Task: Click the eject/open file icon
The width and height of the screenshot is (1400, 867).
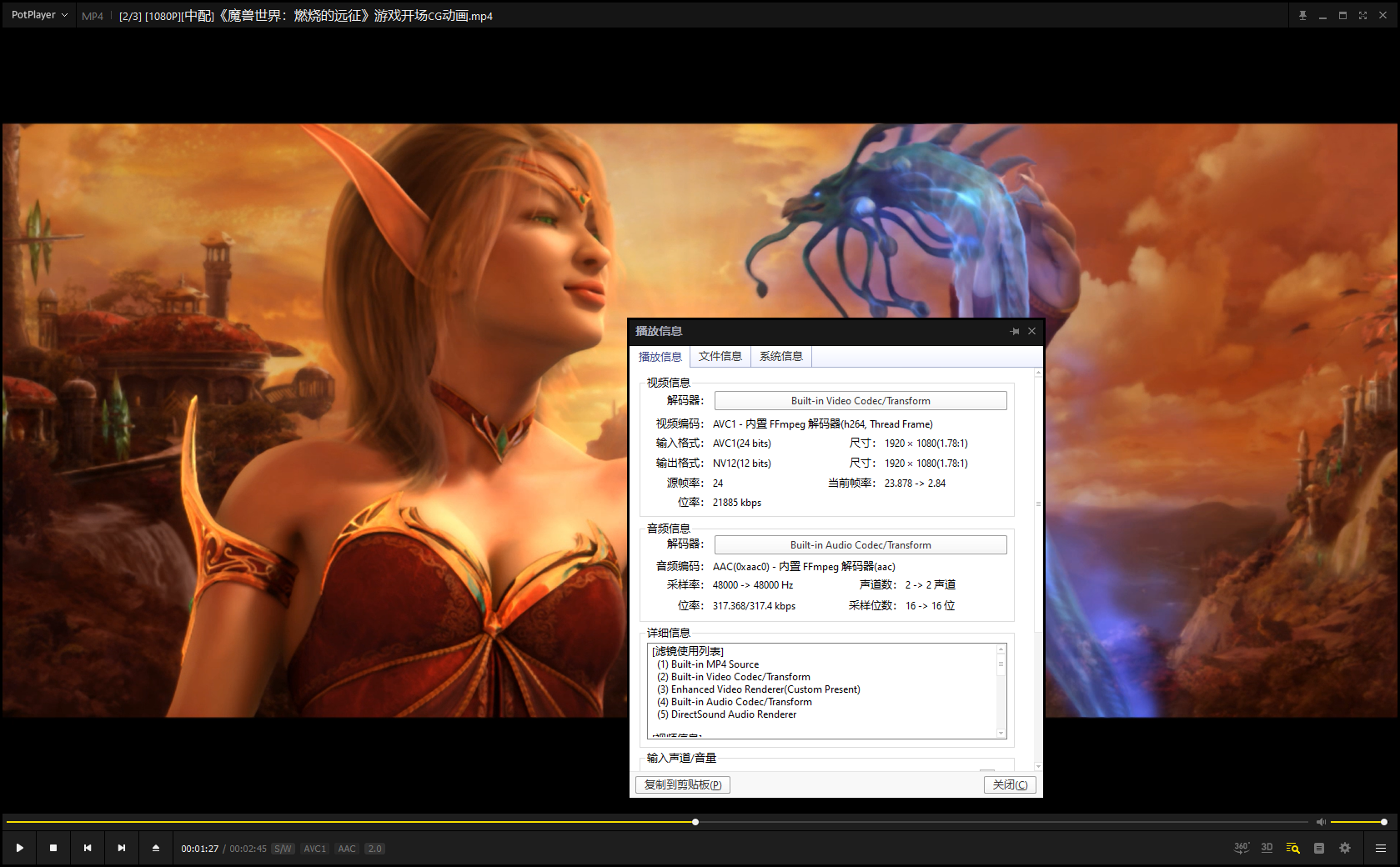Action: (x=155, y=848)
